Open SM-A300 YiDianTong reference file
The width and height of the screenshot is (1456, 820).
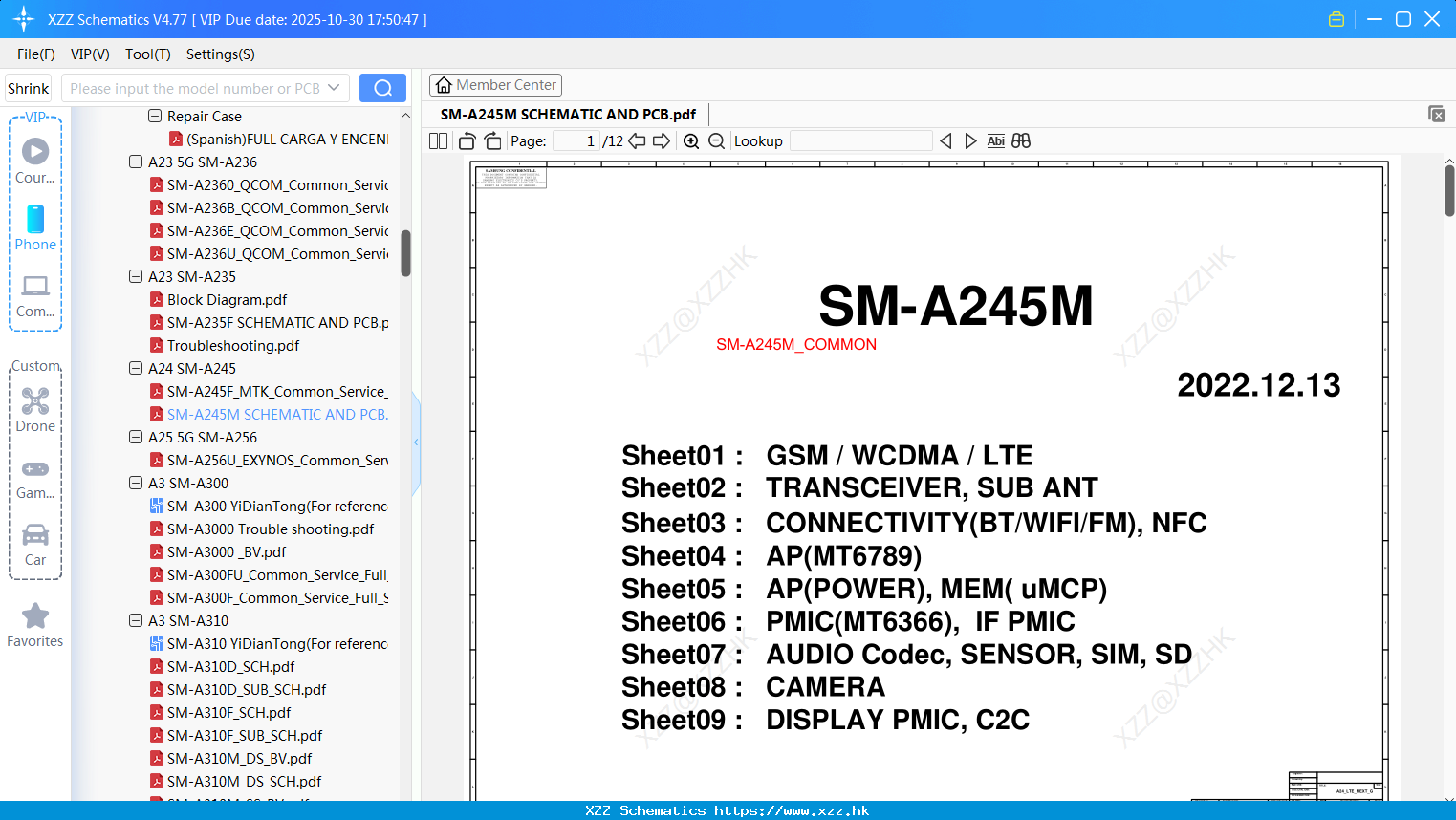[x=269, y=506]
